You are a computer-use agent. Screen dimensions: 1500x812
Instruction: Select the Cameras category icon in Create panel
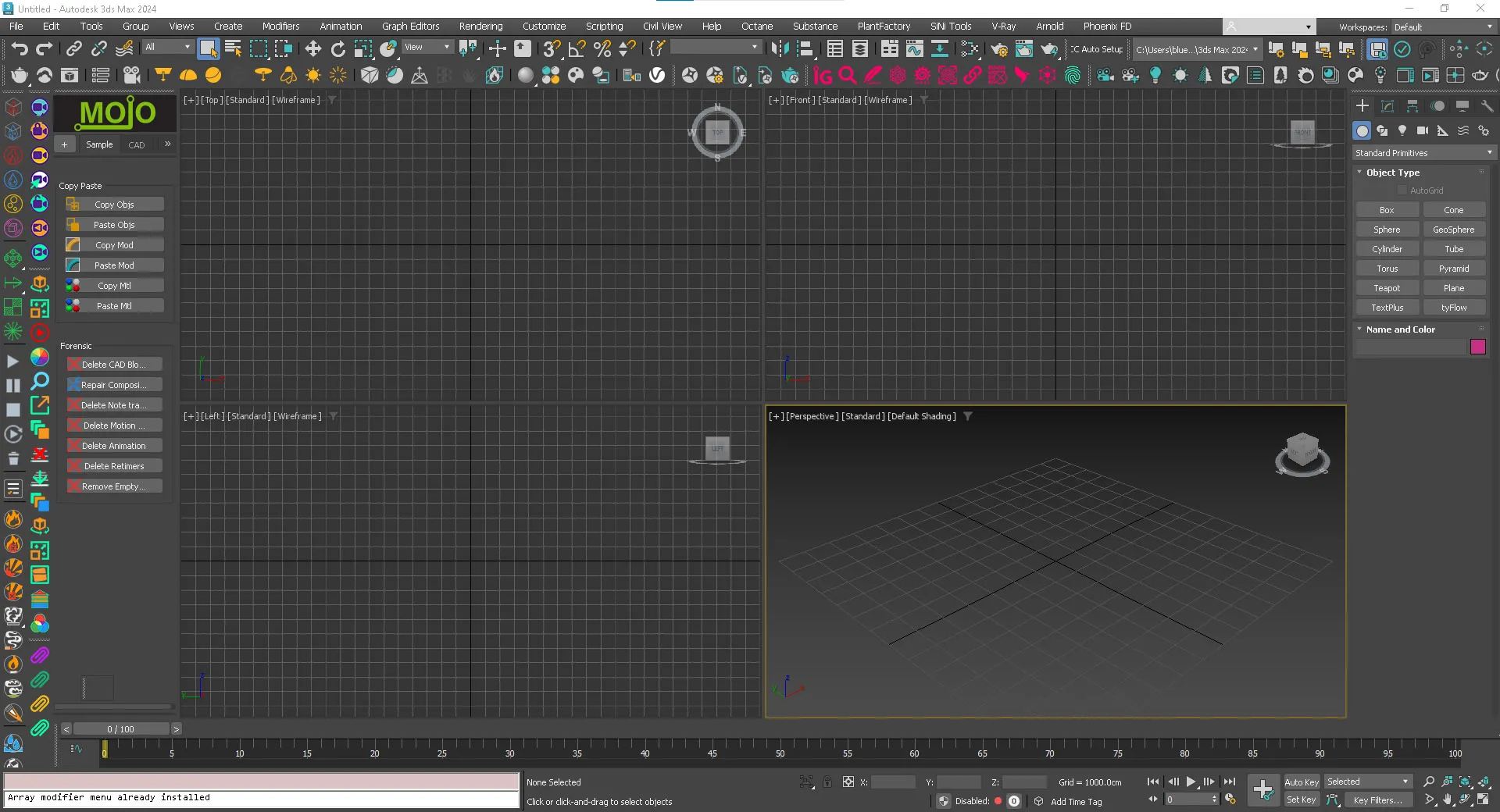point(1423,130)
